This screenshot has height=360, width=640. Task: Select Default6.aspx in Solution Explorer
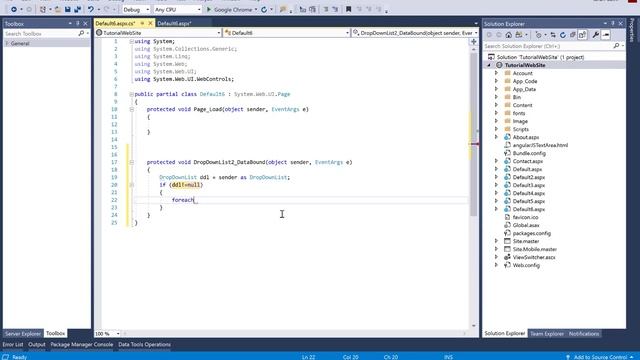click(529, 209)
